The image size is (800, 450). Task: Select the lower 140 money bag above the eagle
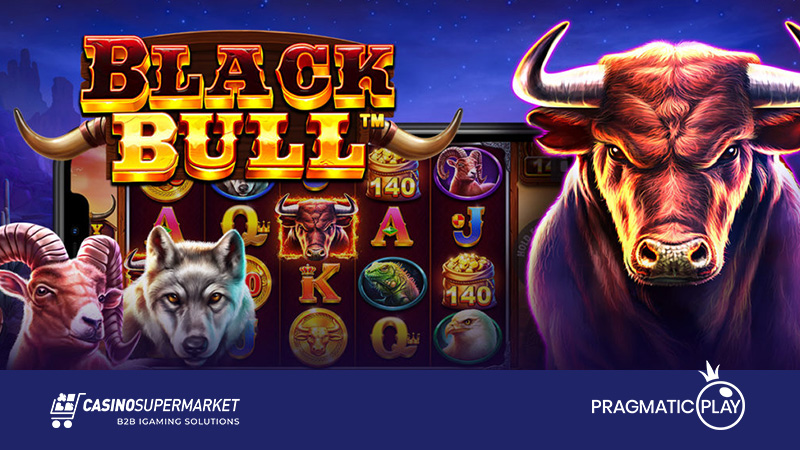pyautogui.click(x=467, y=282)
